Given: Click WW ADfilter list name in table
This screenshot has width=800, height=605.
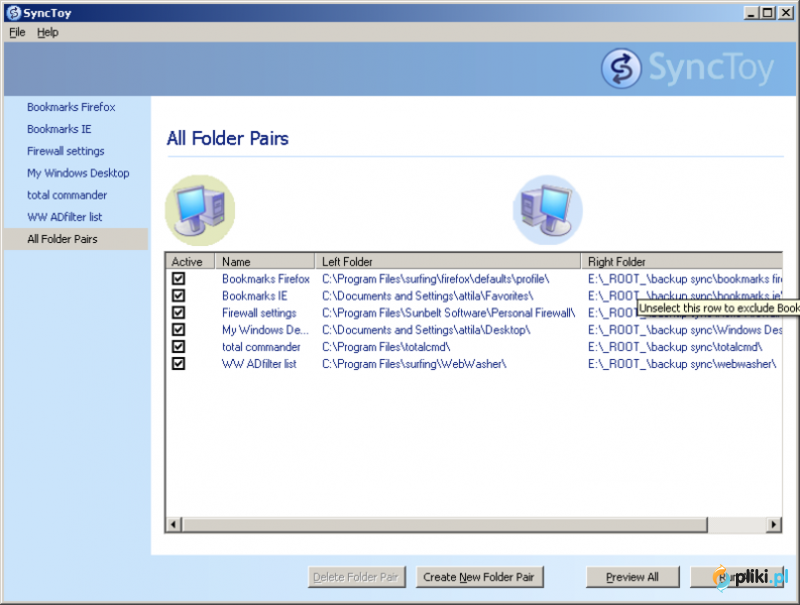Looking at the screenshot, I should click(259, 364).
